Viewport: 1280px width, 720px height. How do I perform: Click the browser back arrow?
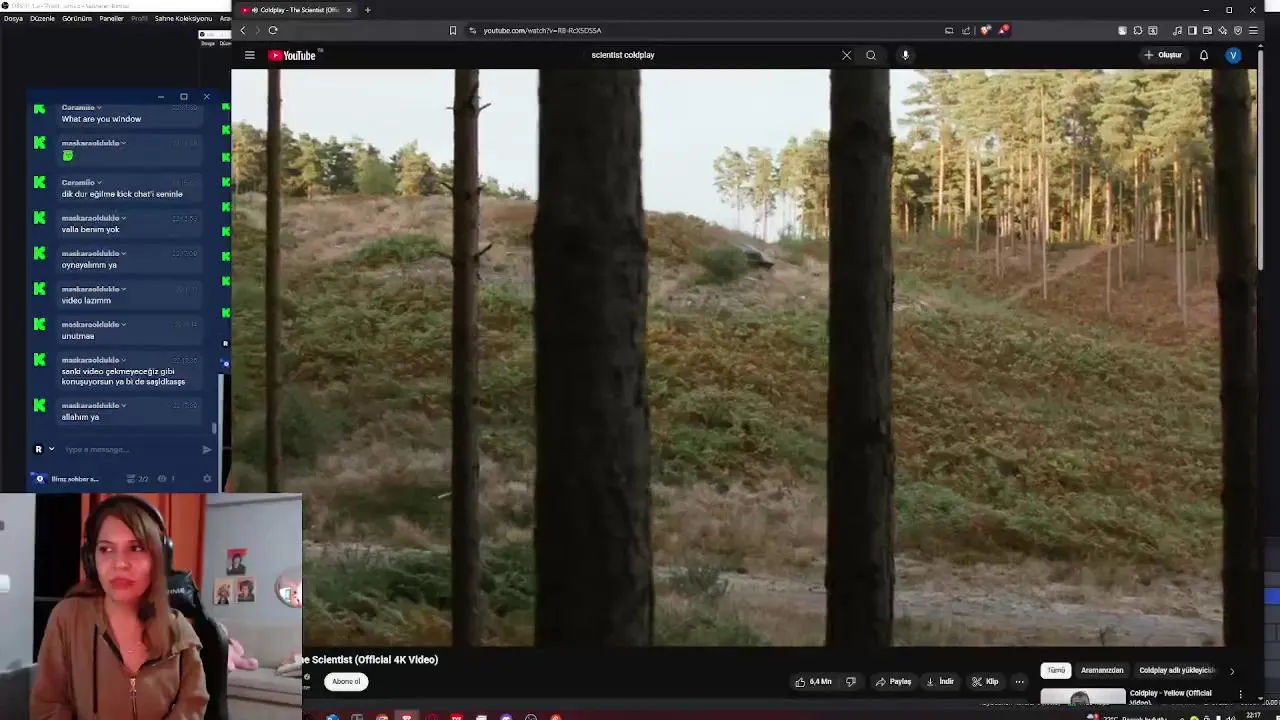242,30
